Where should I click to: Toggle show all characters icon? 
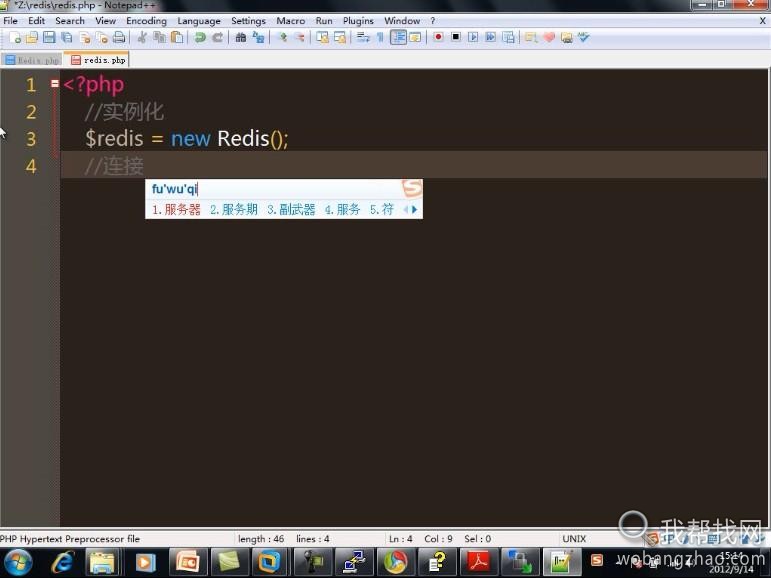click(x=380, y=37)
